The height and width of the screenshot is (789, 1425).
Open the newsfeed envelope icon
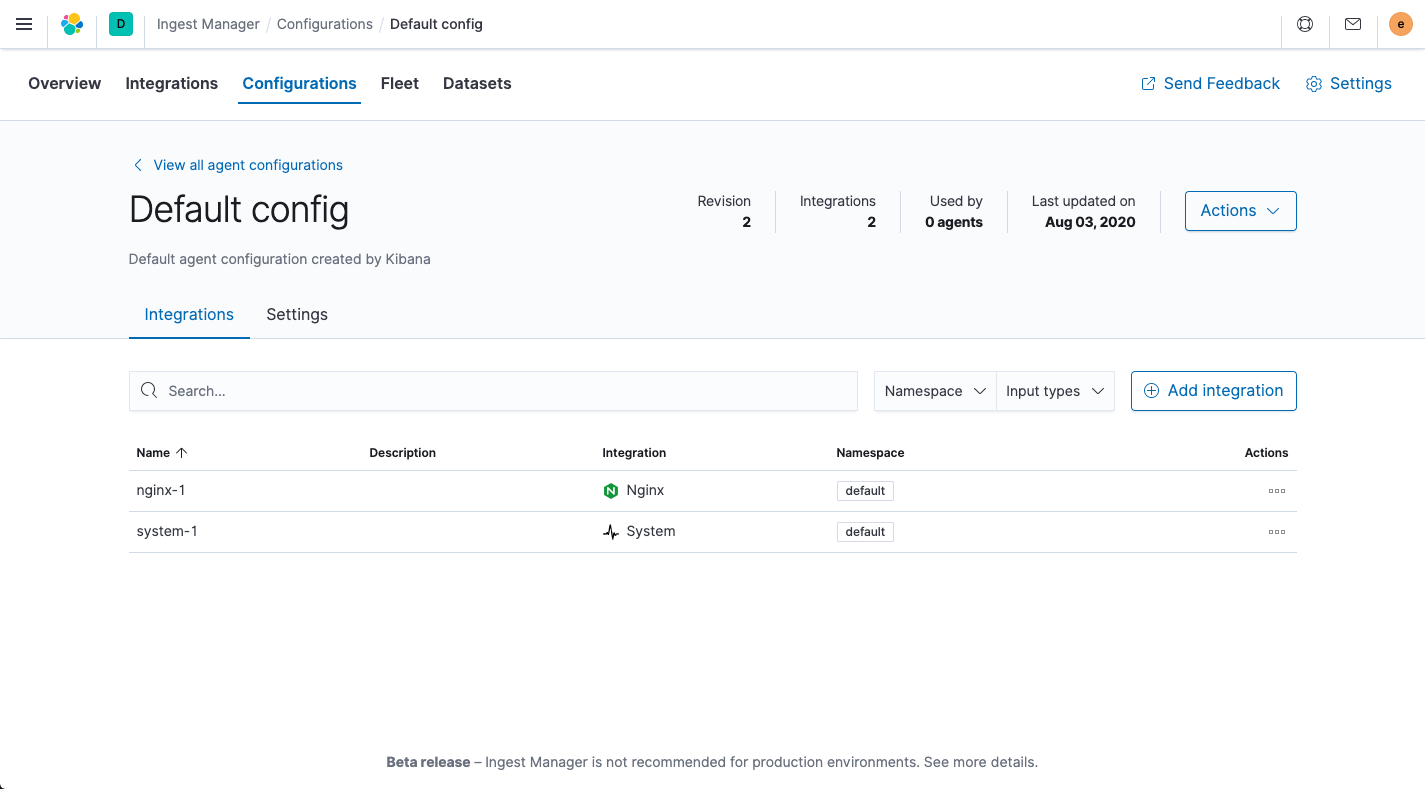coord(1352,24)
